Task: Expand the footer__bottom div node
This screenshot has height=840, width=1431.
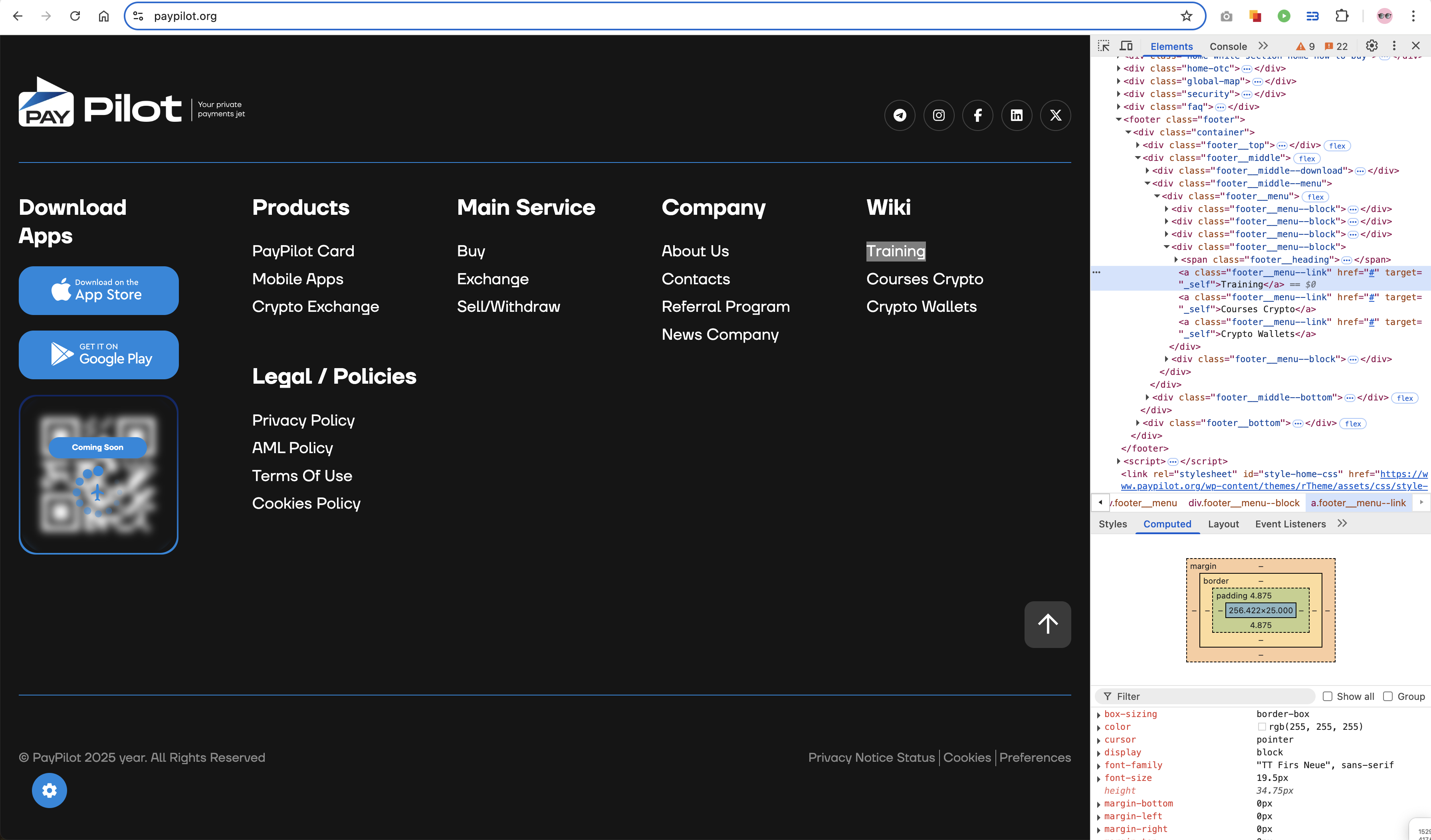Action: click(1138, 423)
